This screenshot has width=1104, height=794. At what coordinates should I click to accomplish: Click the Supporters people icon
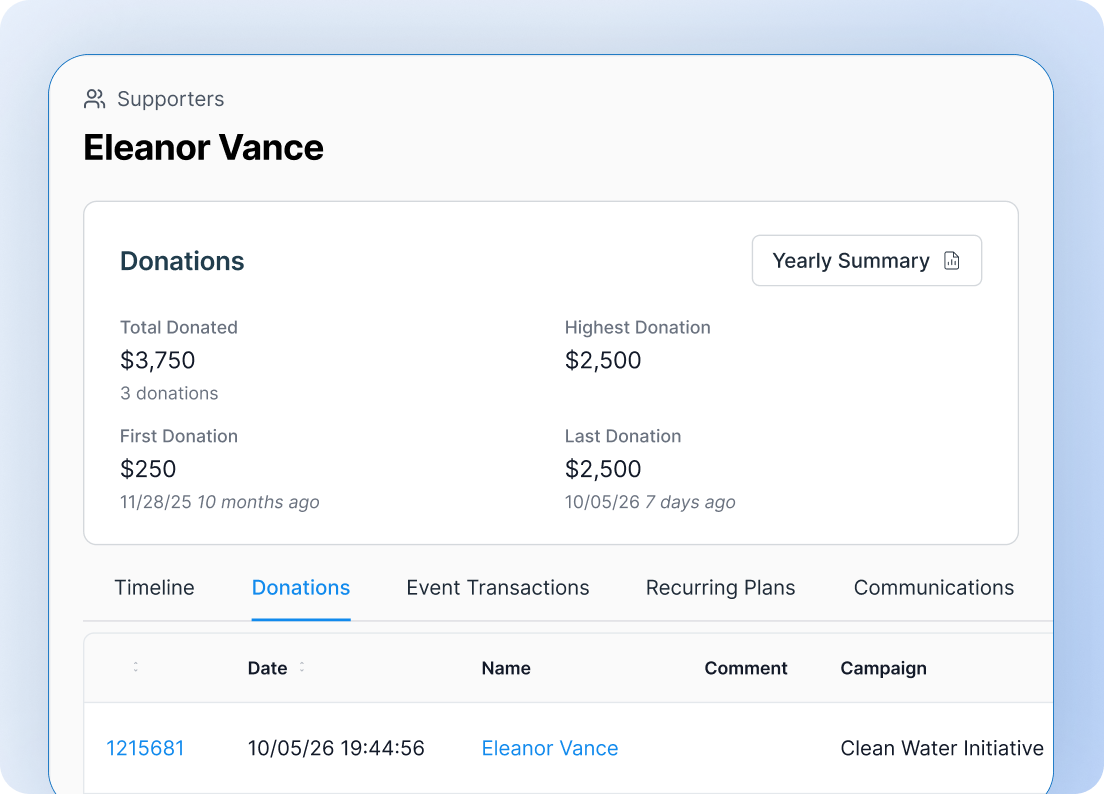(94, 99)
